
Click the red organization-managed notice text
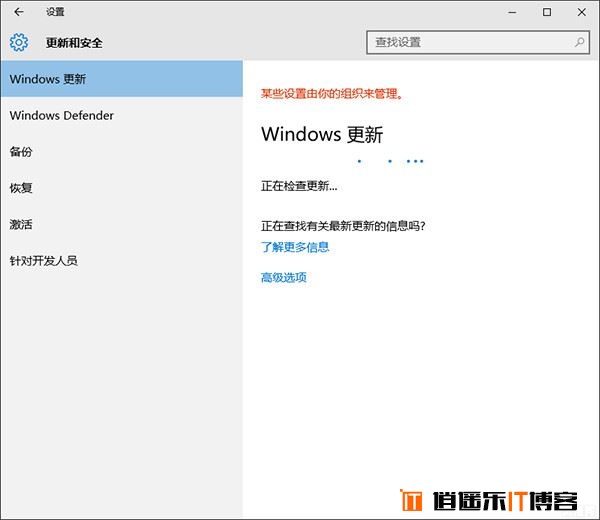point(331,93)
